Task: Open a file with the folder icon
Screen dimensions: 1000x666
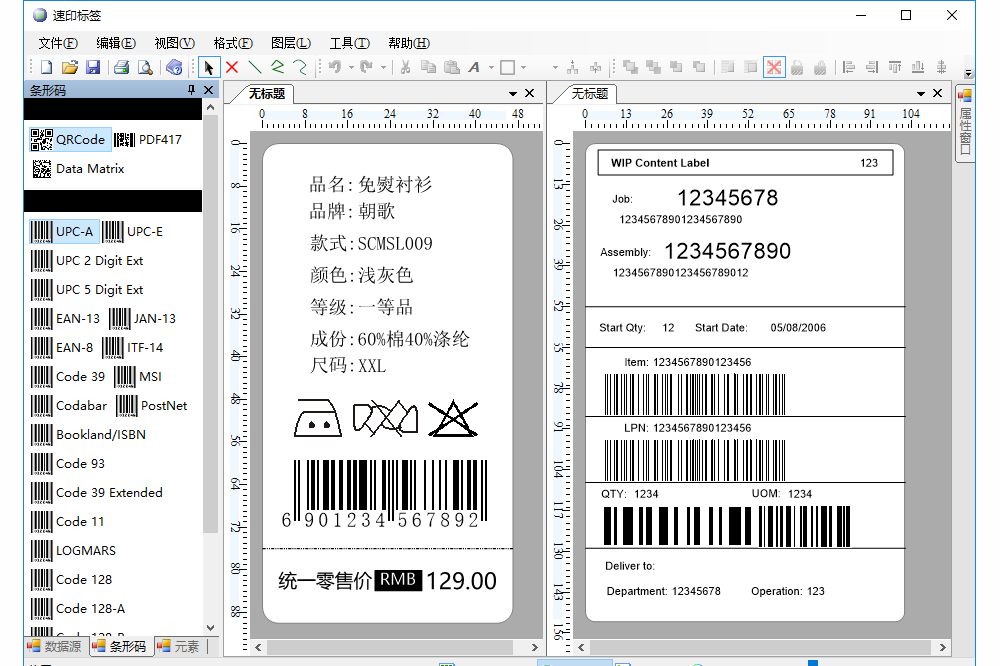Action: pos(69,68)
